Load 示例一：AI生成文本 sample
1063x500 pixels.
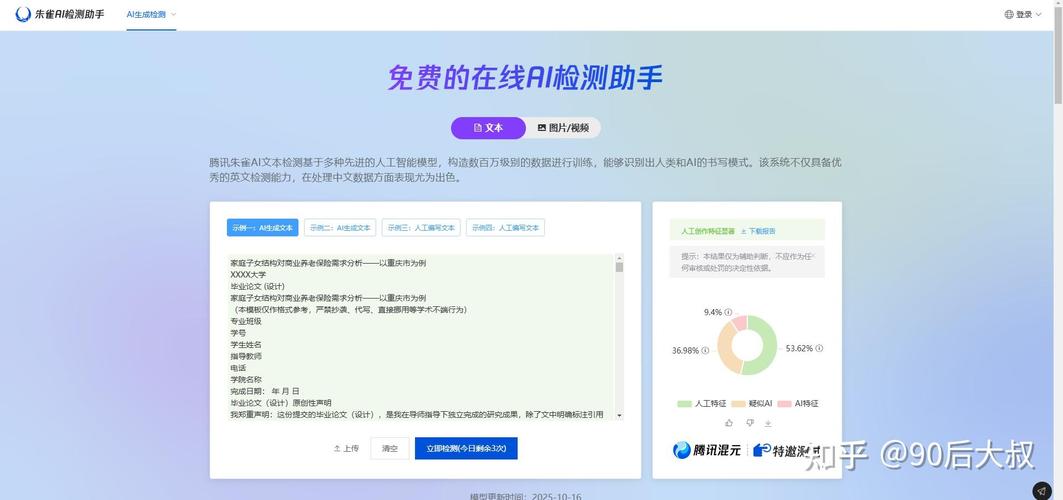click(262, 228)
